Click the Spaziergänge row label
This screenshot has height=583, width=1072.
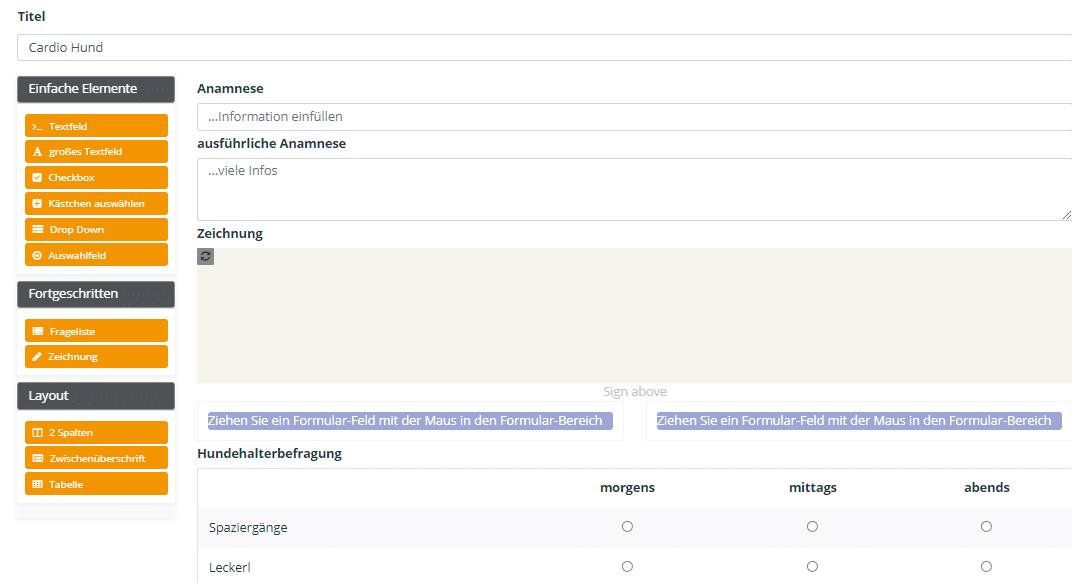(248, 528)
